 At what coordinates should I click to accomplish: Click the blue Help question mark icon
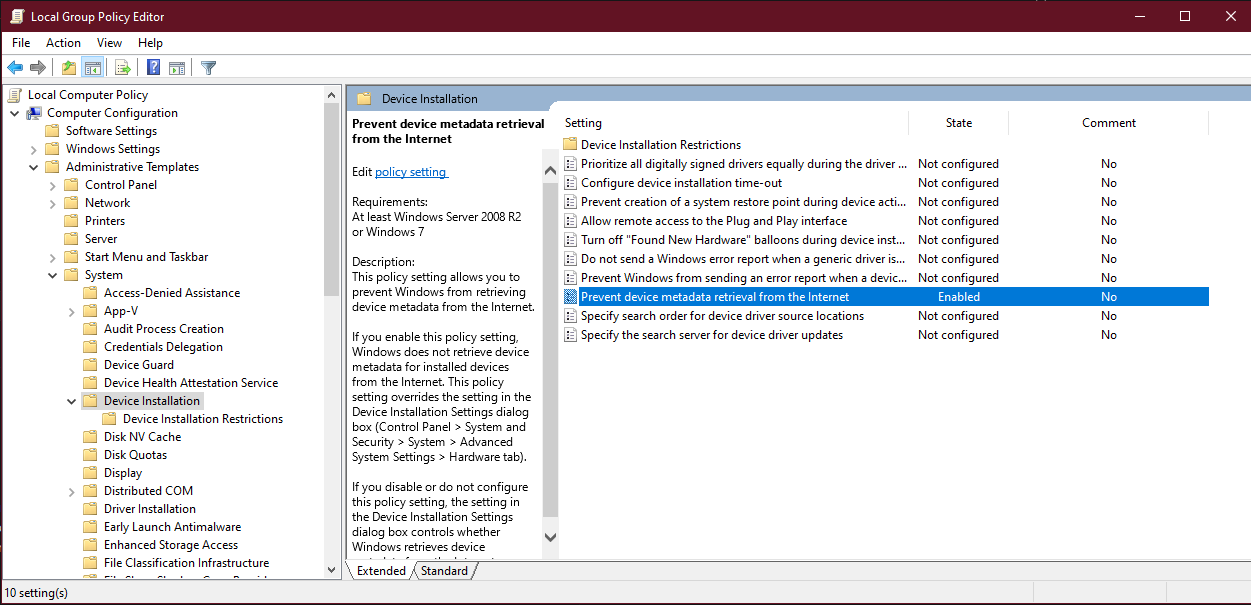(x=154, y=68)
